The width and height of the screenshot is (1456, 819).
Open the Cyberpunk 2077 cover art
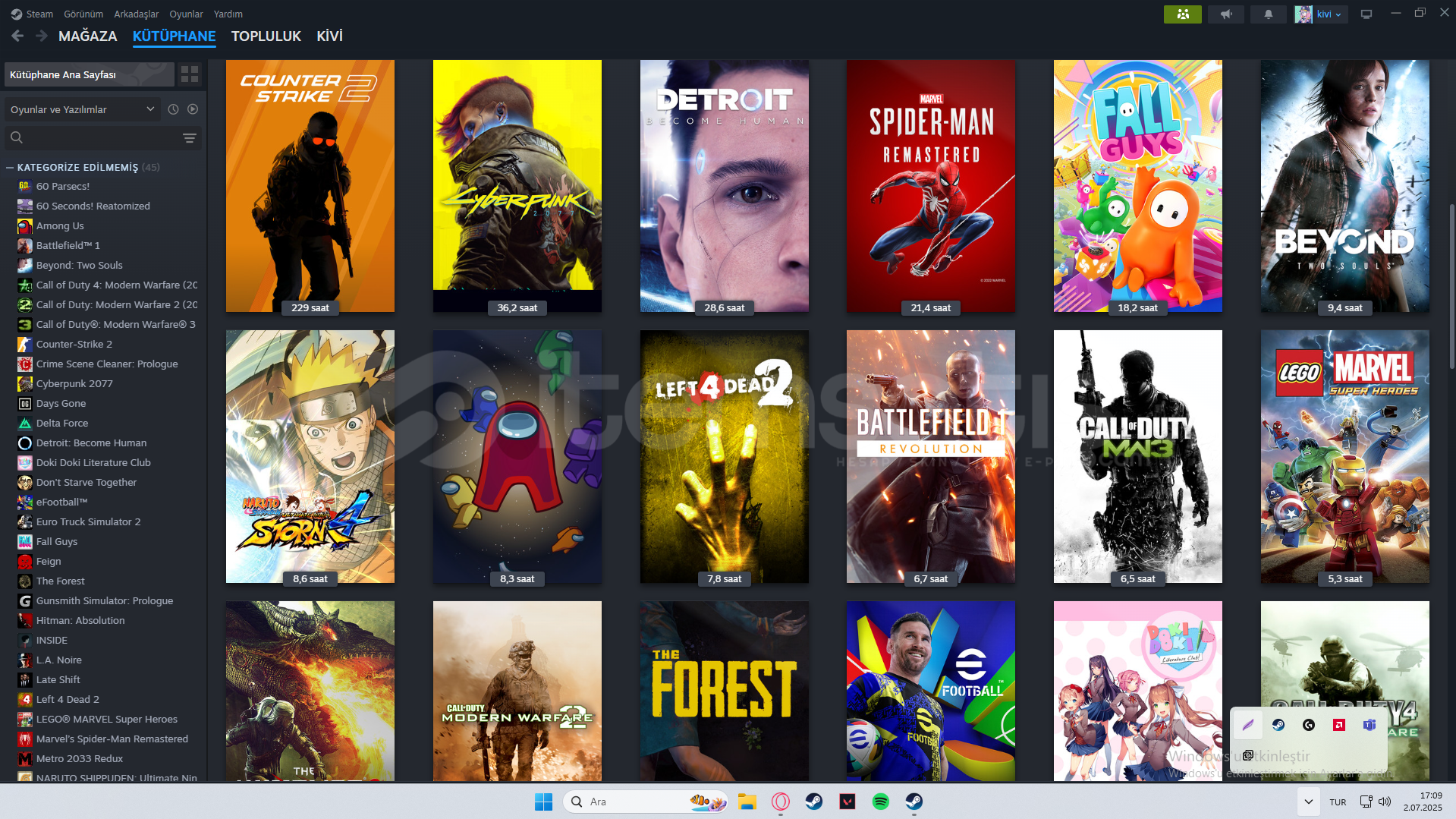coord(517,186)
